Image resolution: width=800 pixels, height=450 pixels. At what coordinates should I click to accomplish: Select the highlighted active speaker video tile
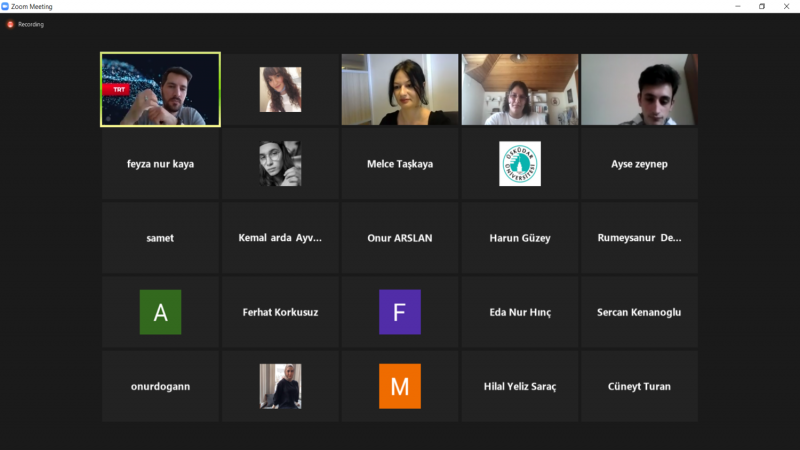coord(160,90)
